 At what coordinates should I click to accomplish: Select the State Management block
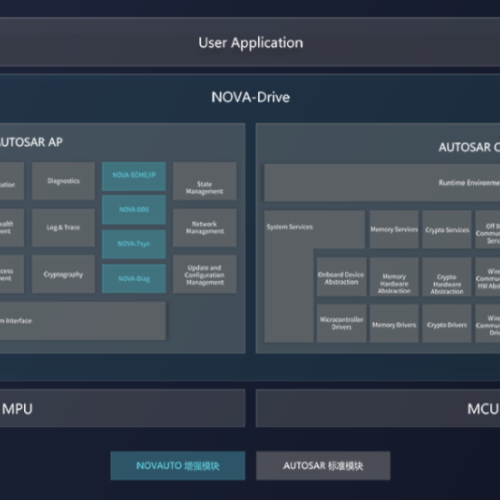click(205, 181)
